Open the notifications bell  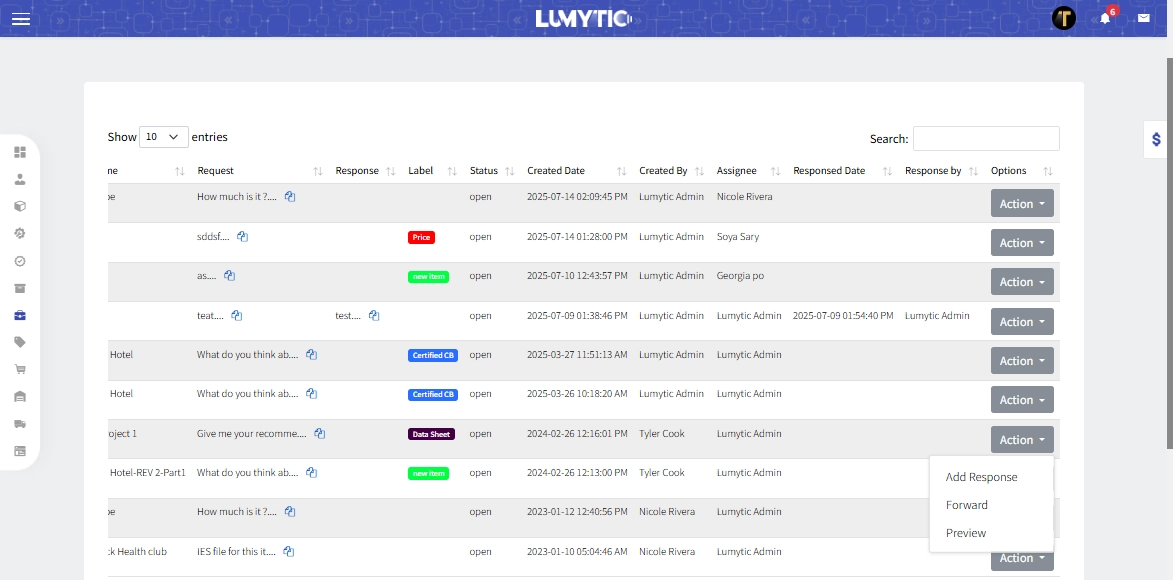[1105, 18]
